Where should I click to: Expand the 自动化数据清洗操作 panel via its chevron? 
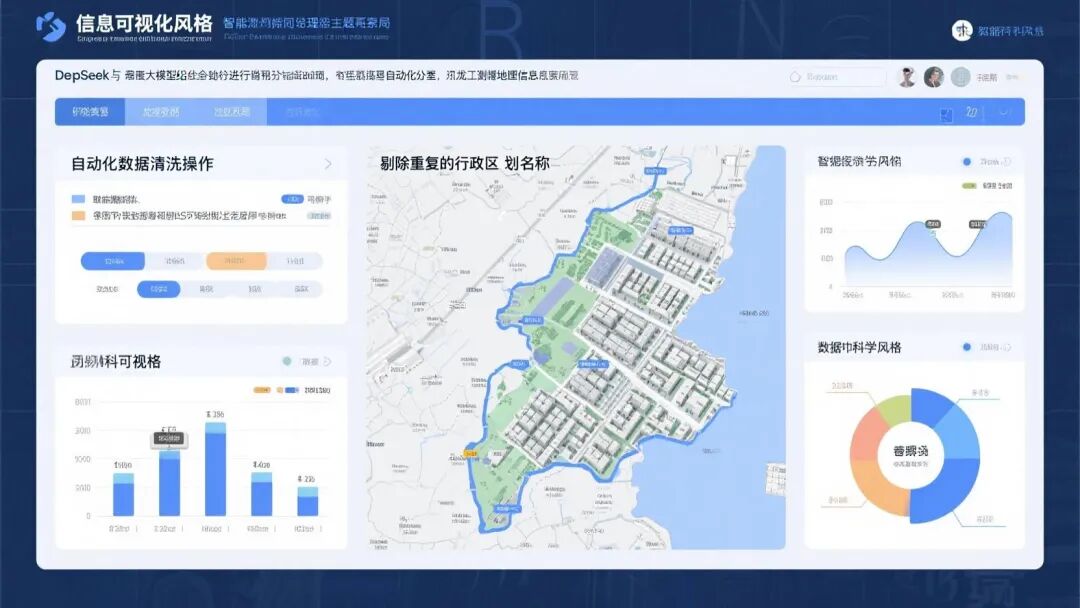click(328, 164)
